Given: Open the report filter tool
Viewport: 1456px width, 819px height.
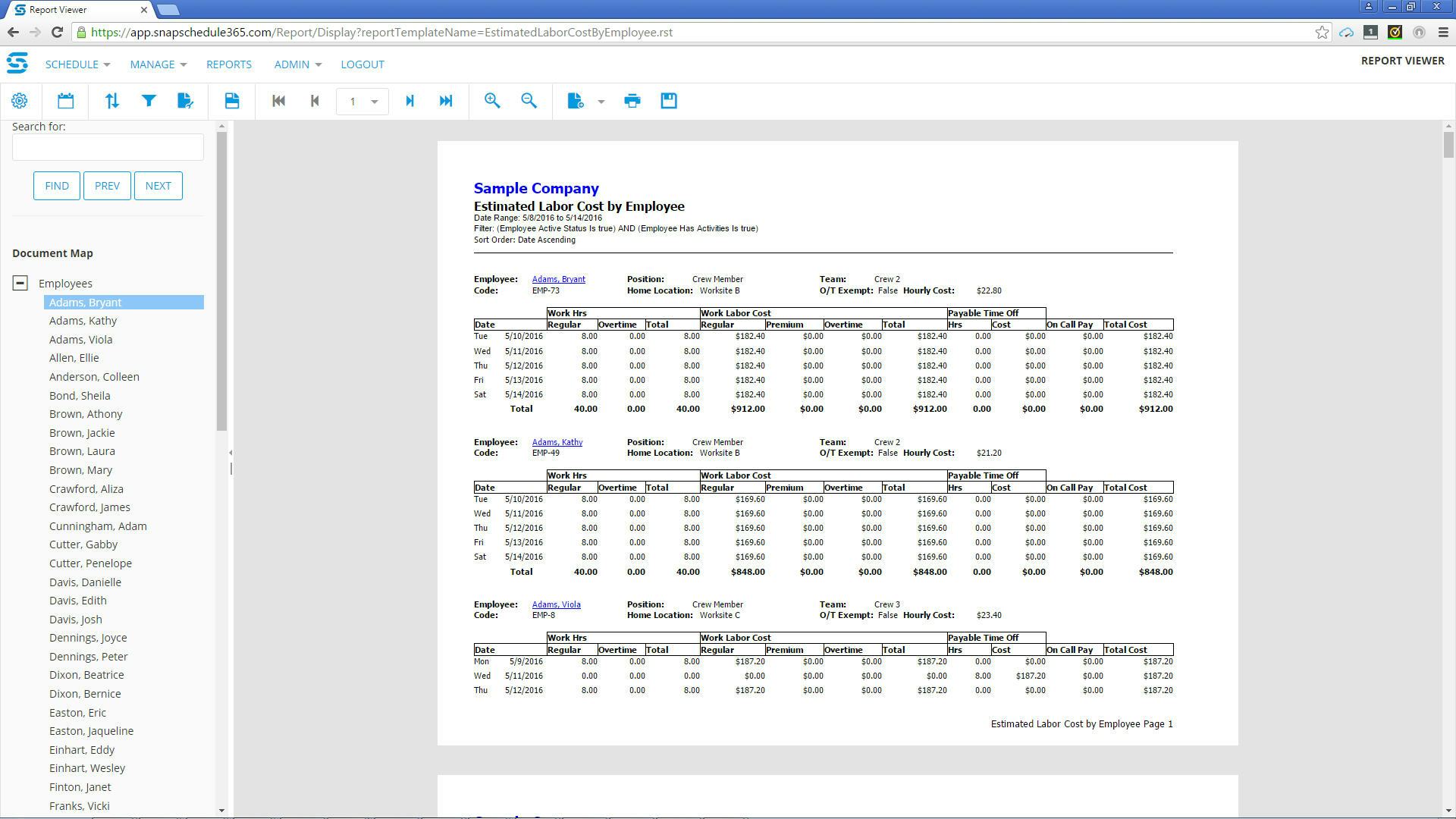Looking at the screenshot, I should (x=149, y=100).
